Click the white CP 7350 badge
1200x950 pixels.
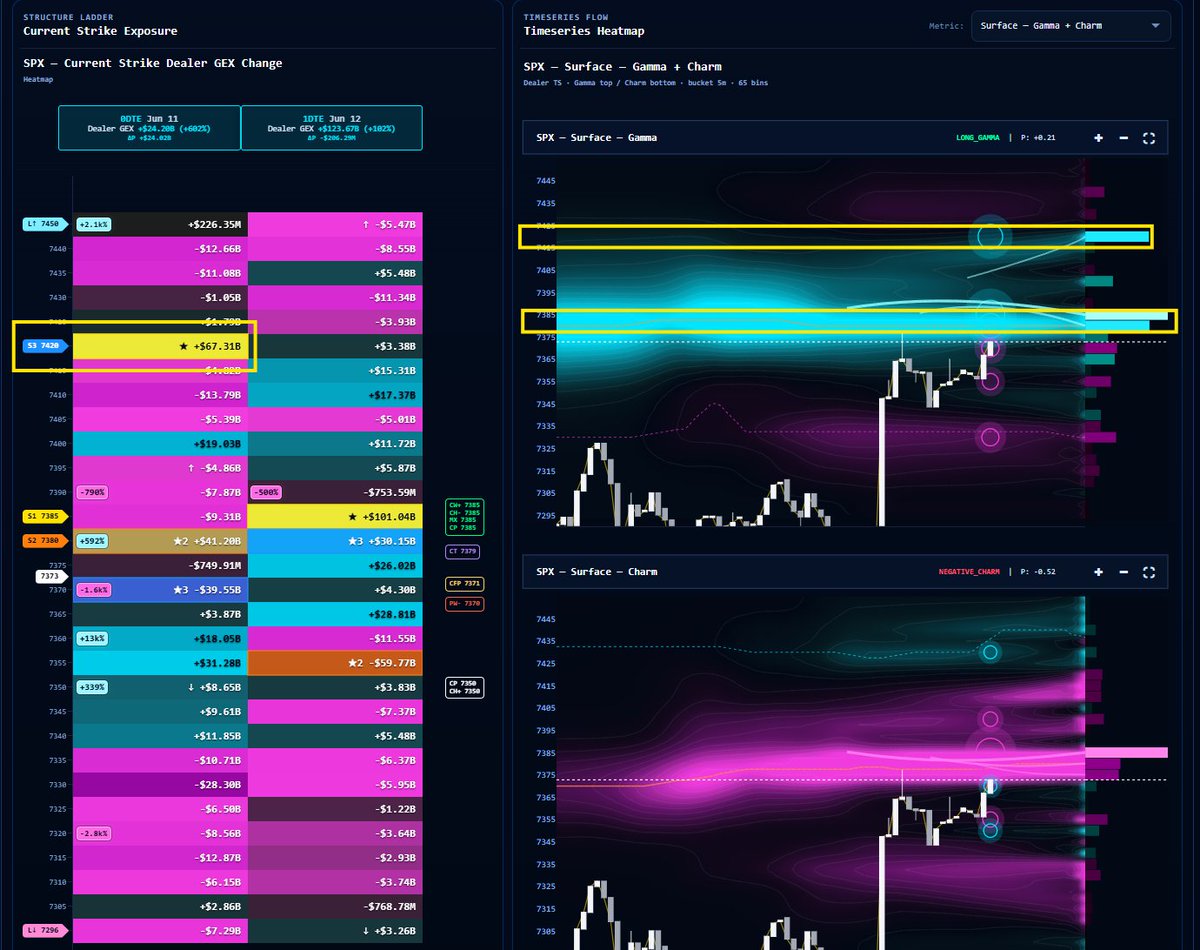point(465,688)
